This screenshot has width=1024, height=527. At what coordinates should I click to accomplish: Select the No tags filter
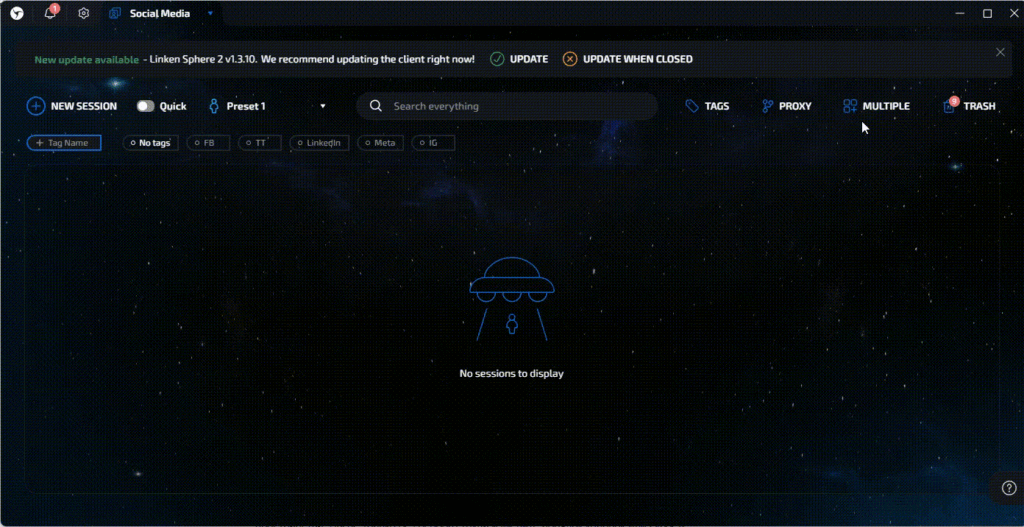point(150,142)
